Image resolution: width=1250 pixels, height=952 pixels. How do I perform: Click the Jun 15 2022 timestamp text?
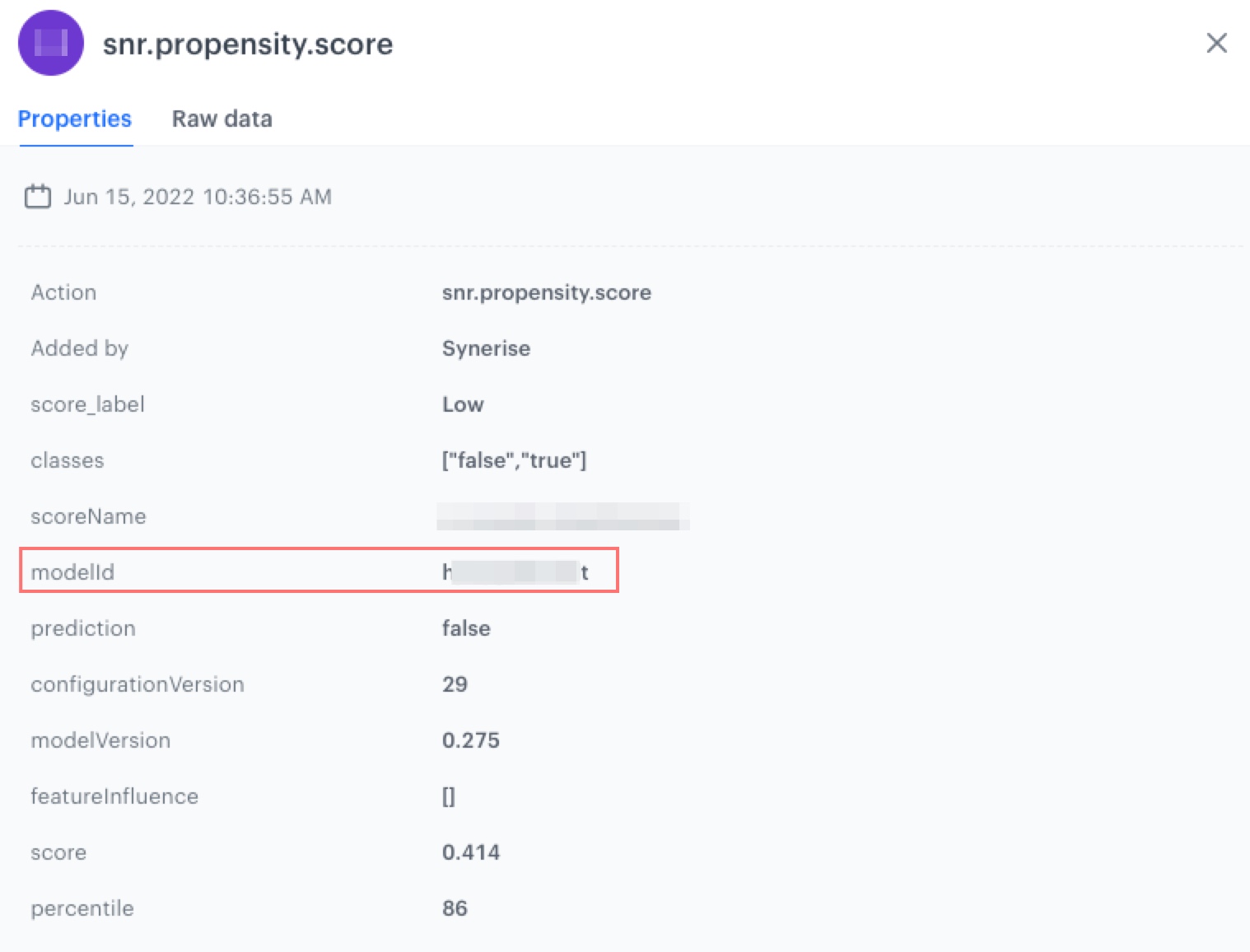(198, 196)
